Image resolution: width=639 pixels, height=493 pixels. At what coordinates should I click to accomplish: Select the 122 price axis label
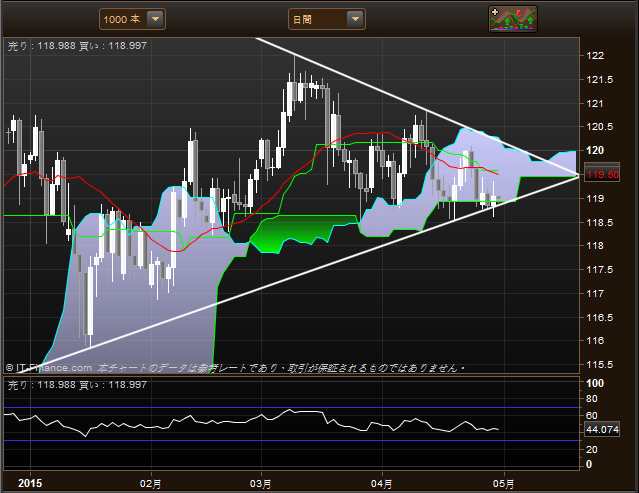point(595,56)
